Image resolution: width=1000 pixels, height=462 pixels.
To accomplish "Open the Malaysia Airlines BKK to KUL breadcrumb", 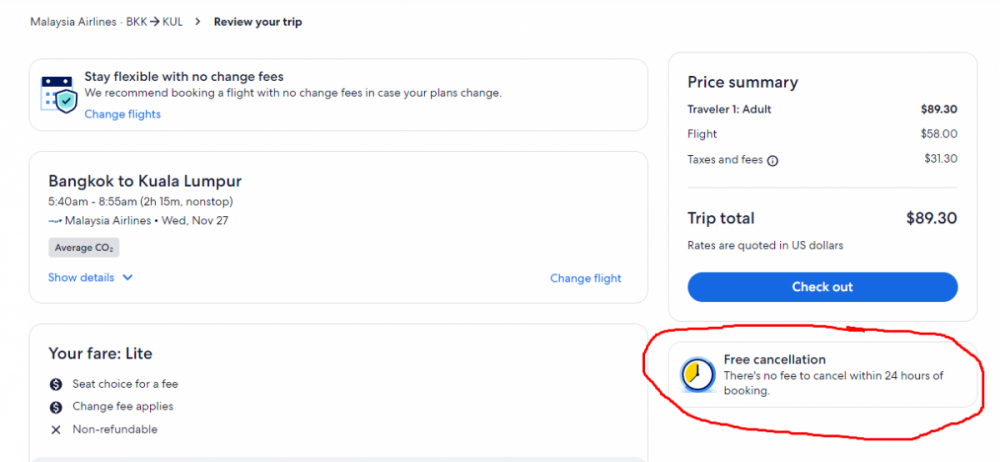I will point(106,22).
